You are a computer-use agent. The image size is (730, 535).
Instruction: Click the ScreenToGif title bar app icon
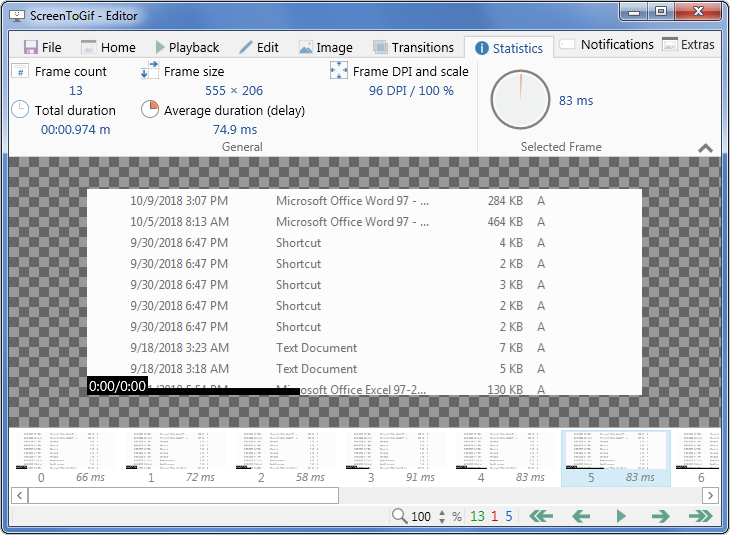17,16
